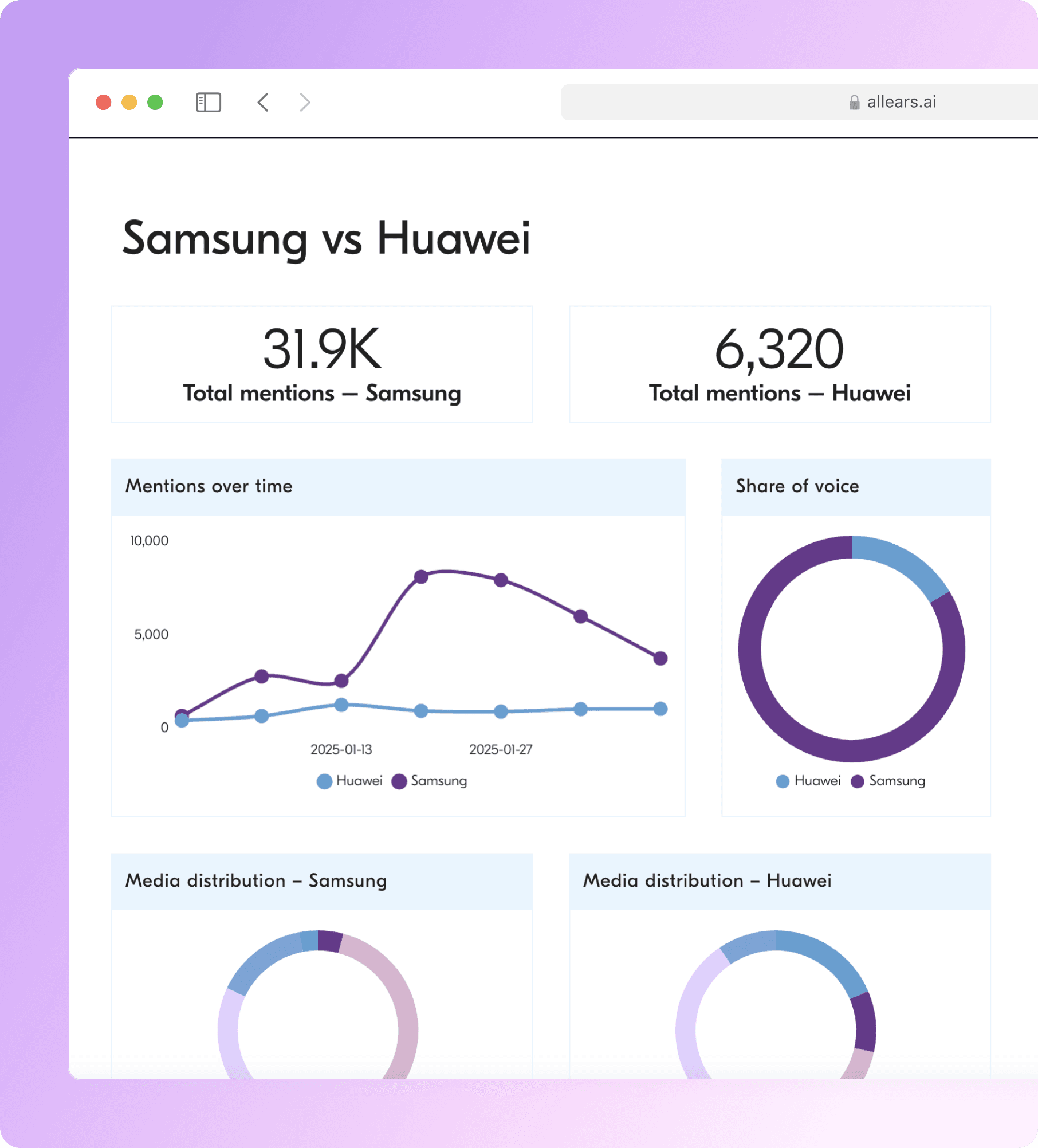Focus the allears.ai address bar
Screen dimensions: 1038x1148
799,103
